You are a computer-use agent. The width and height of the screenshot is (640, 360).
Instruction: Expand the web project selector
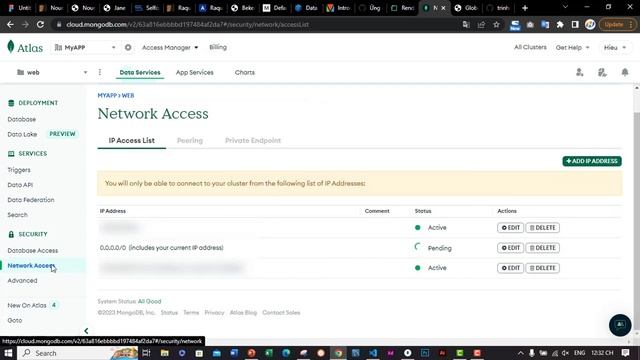pos(52,72)
